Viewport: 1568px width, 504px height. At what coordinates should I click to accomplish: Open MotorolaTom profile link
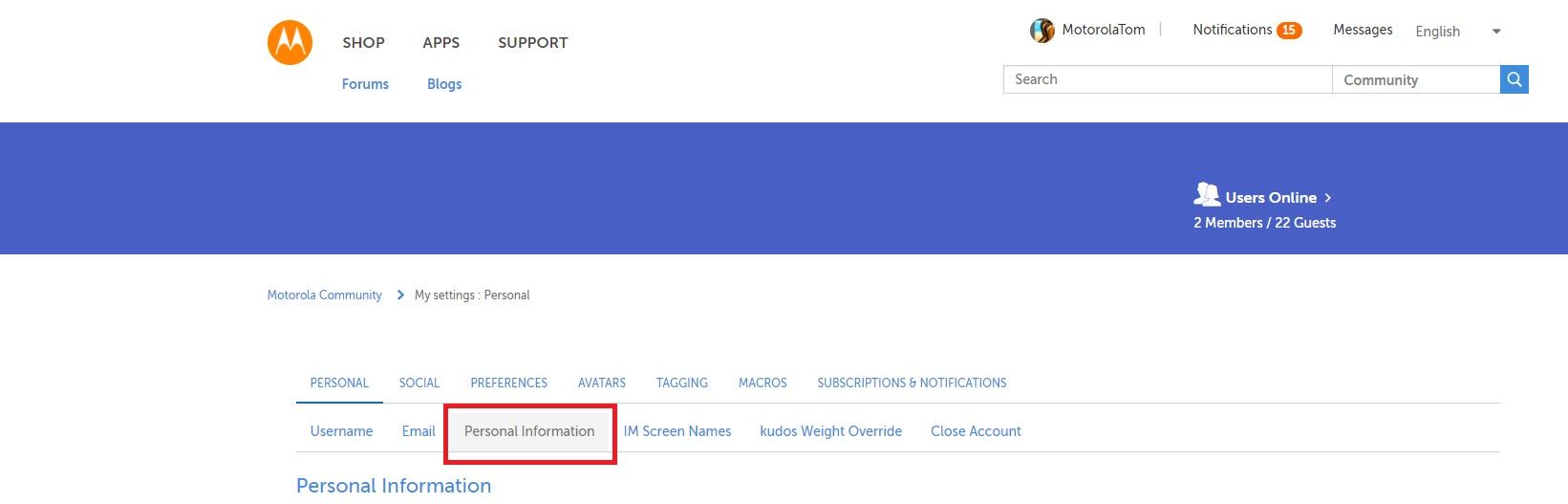click(x=1104, y=30)
